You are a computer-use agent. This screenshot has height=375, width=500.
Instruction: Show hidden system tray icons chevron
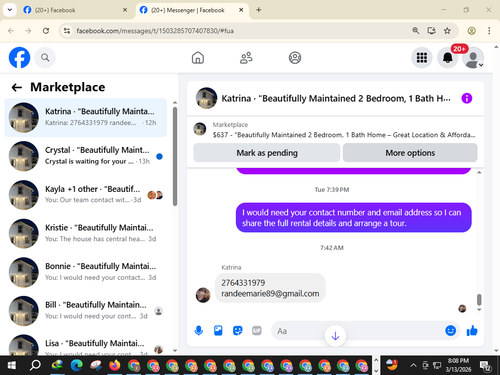point(413,365)
